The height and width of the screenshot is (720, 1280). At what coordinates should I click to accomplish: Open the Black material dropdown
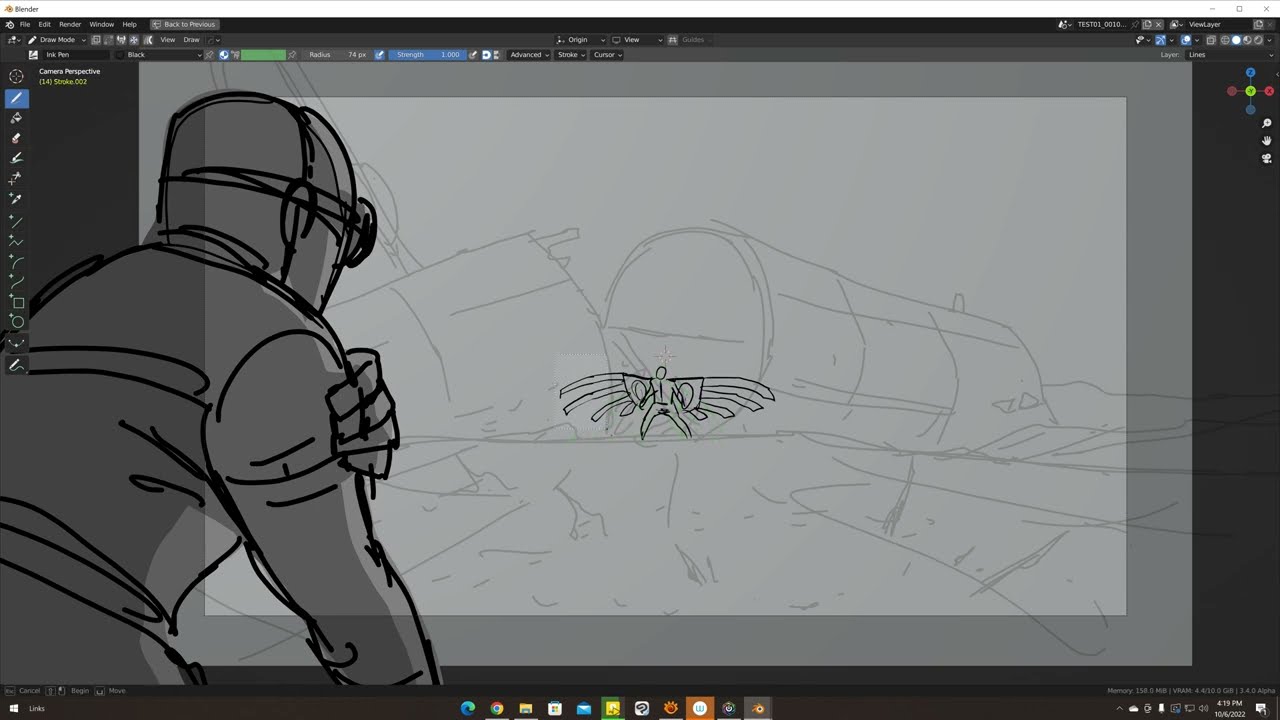click(x=159, y=55)
